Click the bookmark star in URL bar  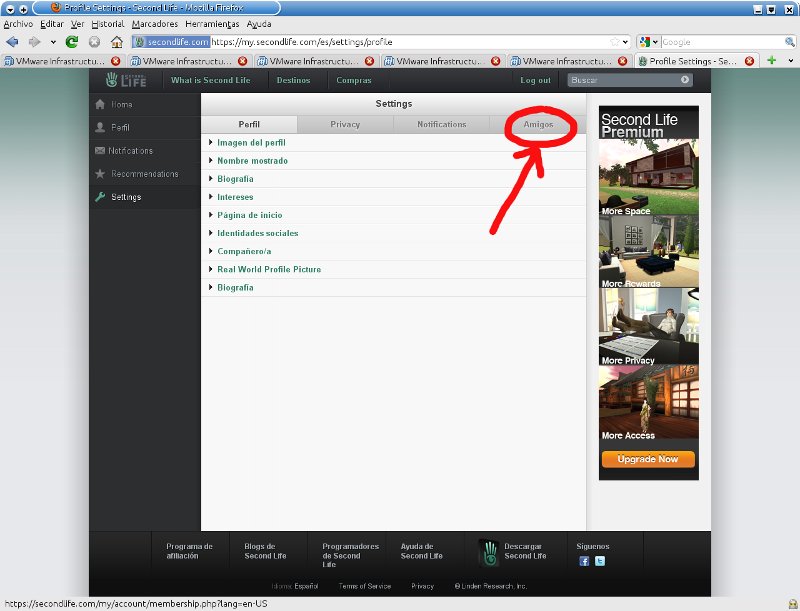pos(615,42)
